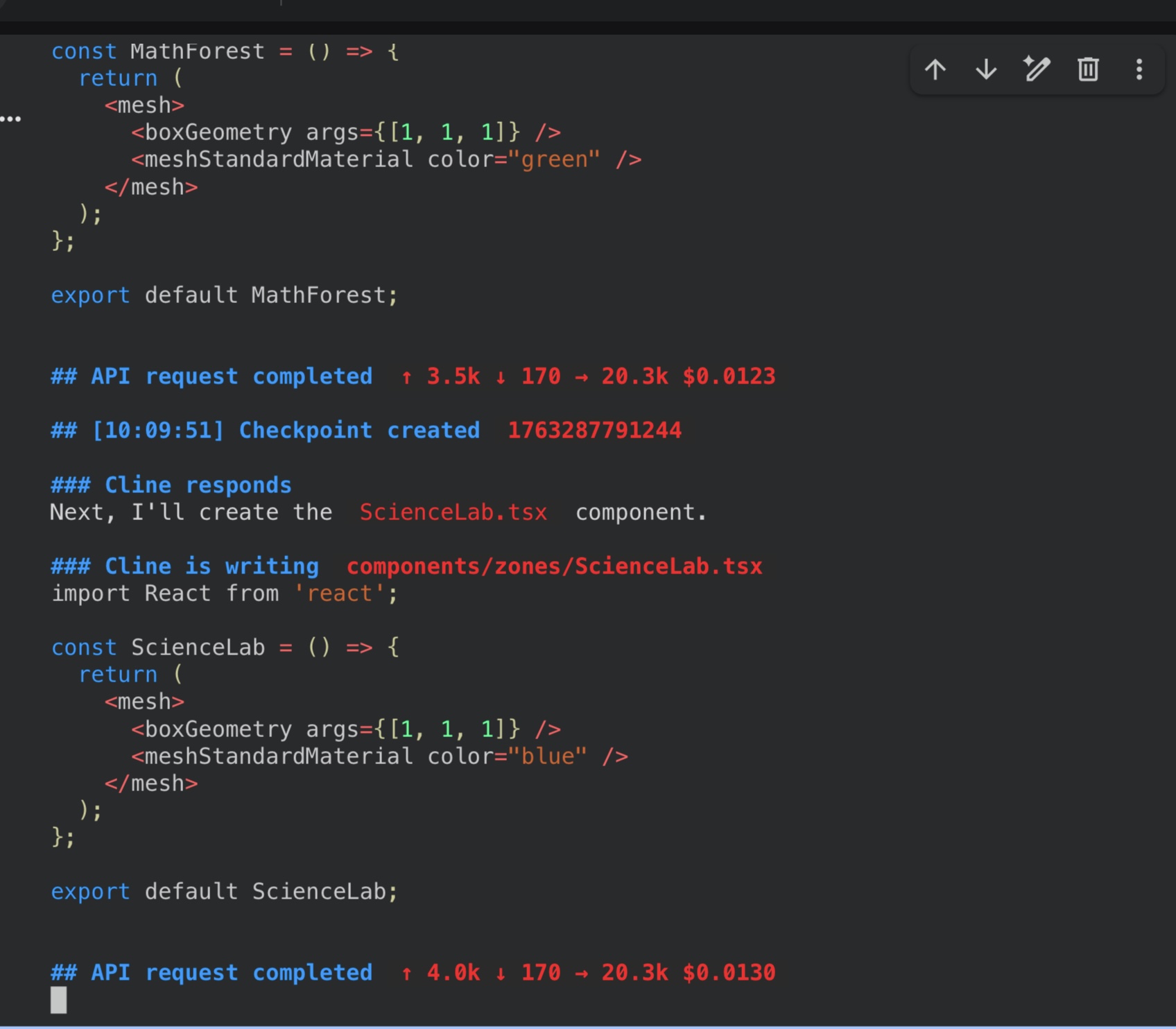Click the "### Cline is writing" heading
Image resolution: width=1176 pixels, height=1029 pixels.
(185, 567)
